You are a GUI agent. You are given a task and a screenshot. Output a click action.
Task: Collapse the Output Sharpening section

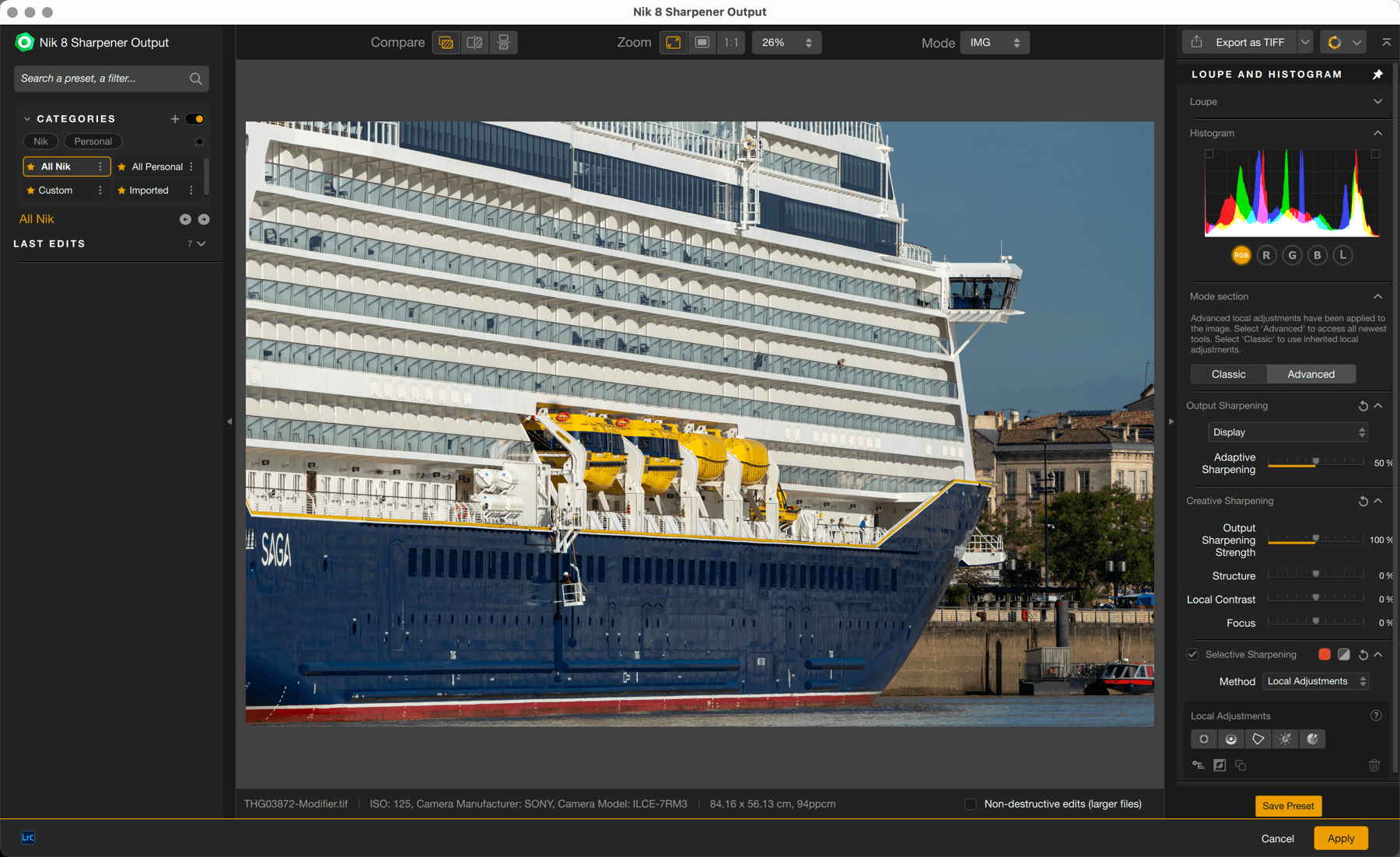(1378, 406)
